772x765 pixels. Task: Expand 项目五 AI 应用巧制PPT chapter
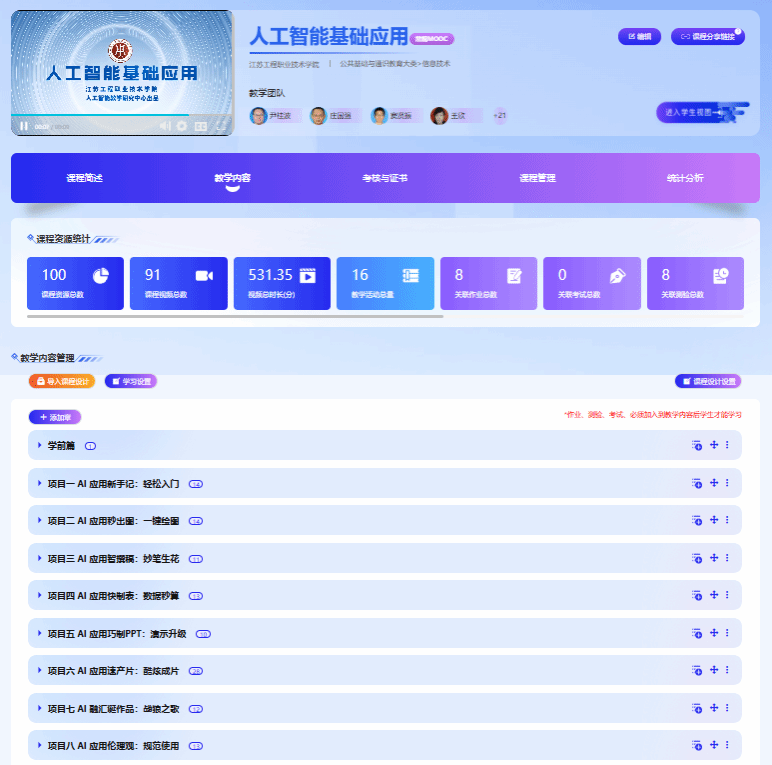pyautogui.click(x=40, y=633)
